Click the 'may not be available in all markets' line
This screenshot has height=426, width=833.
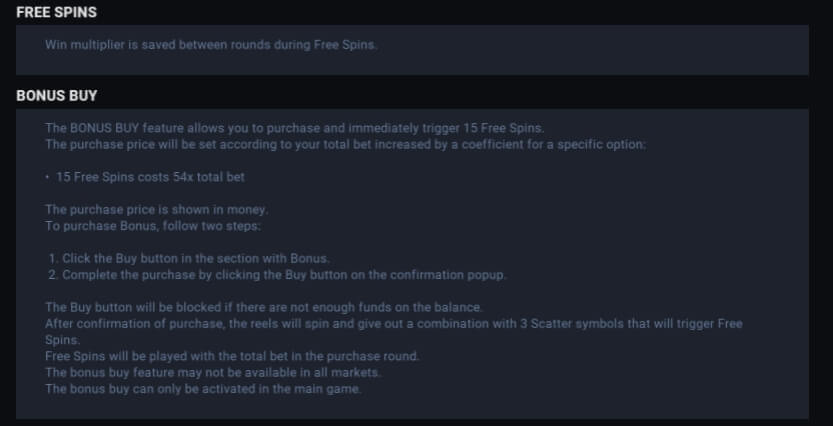[x=213, y=372]
